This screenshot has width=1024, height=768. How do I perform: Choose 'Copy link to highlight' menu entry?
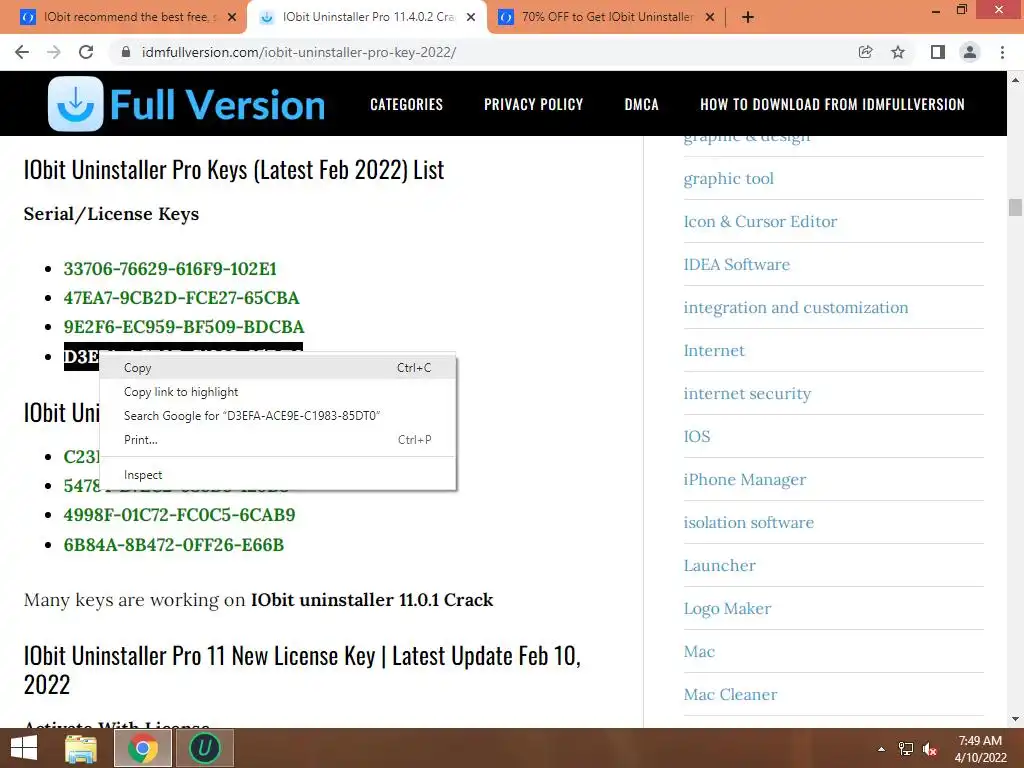(x=278, y=392)
